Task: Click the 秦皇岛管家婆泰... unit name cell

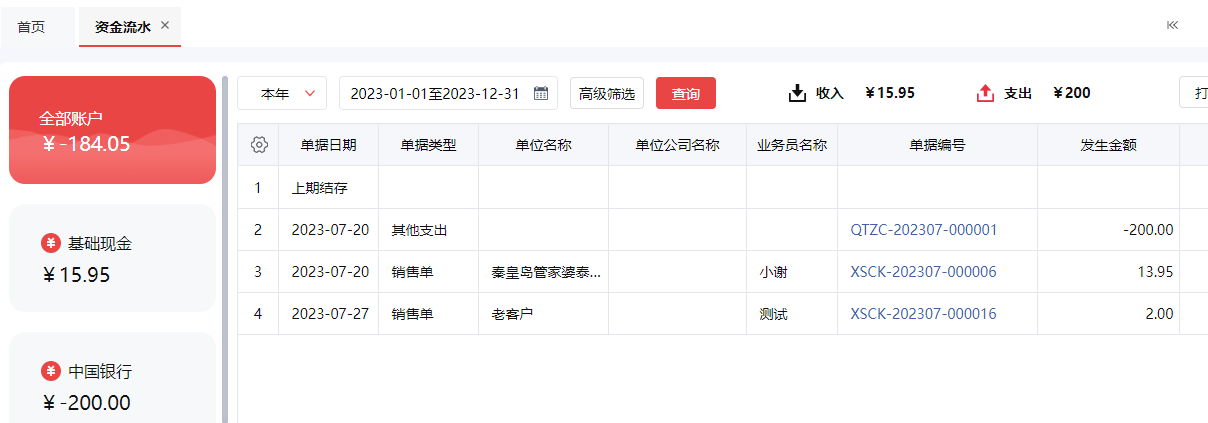Action: coord(543,271)
